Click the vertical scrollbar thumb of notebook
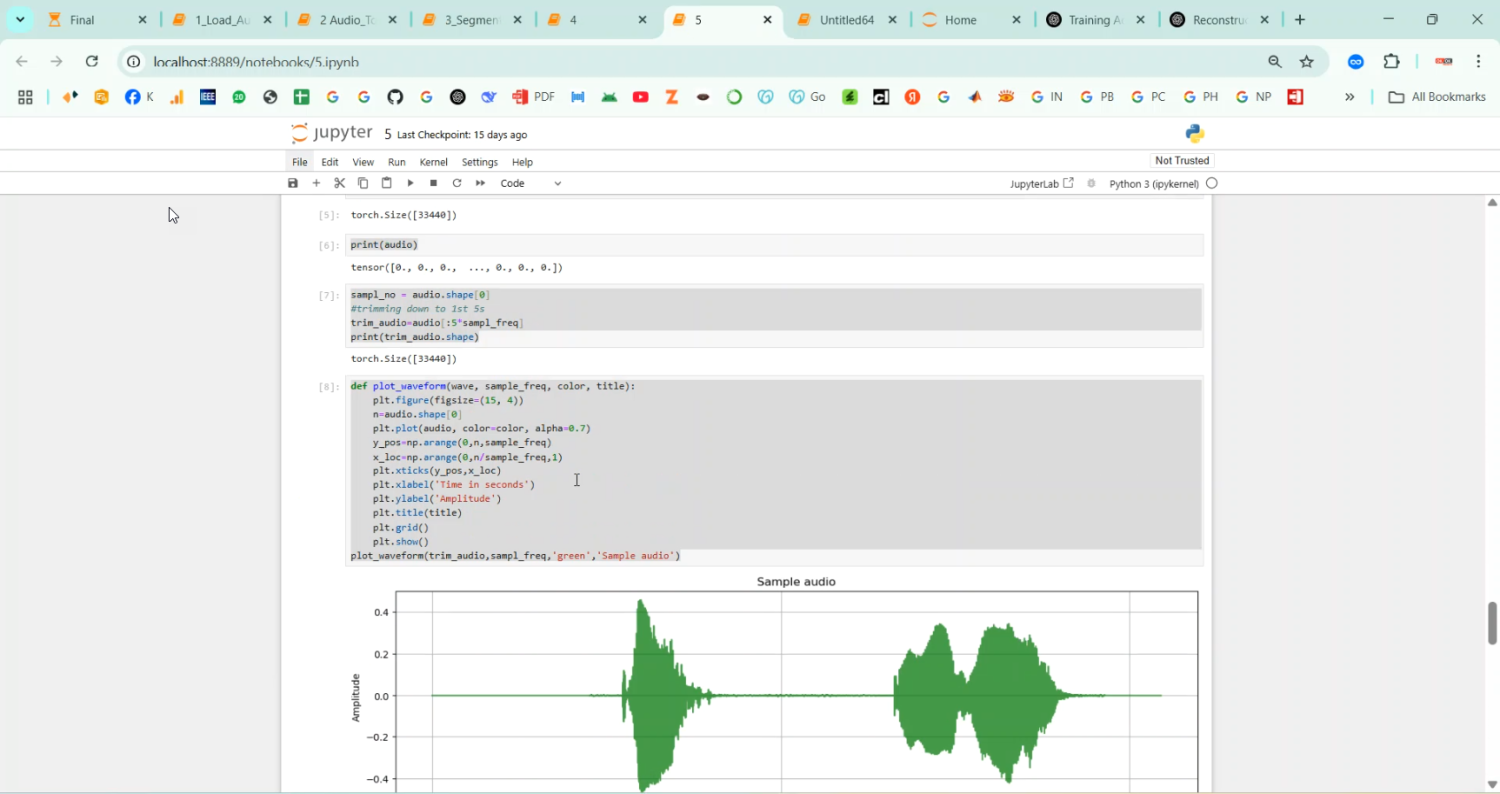Image resolution: width=1500 pixels, height=794 pixels. click(1492, 622)
